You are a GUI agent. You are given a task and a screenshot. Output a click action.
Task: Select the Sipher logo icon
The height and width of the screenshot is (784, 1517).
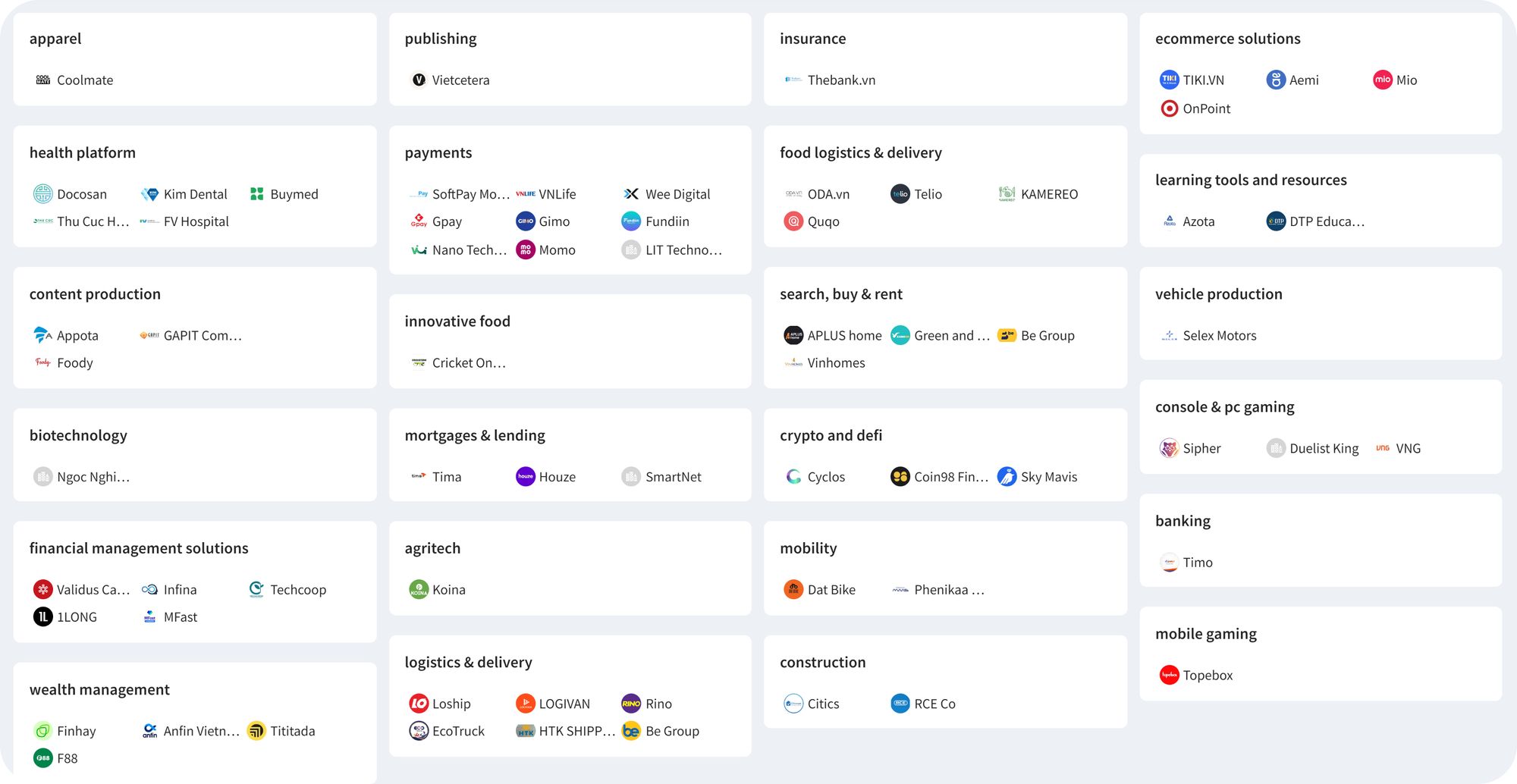coord(1169,448)
